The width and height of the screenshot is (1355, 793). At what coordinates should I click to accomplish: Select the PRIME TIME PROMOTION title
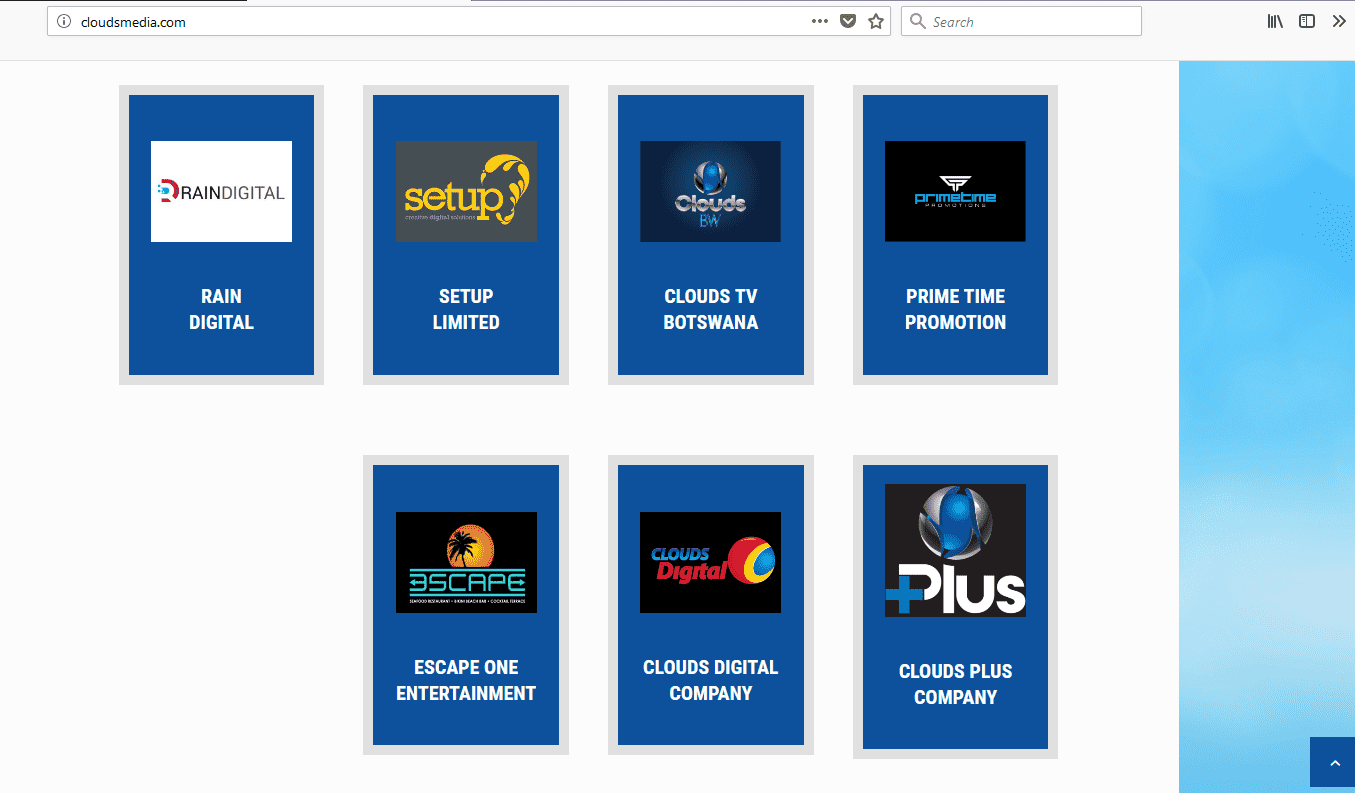coord(955,309)
